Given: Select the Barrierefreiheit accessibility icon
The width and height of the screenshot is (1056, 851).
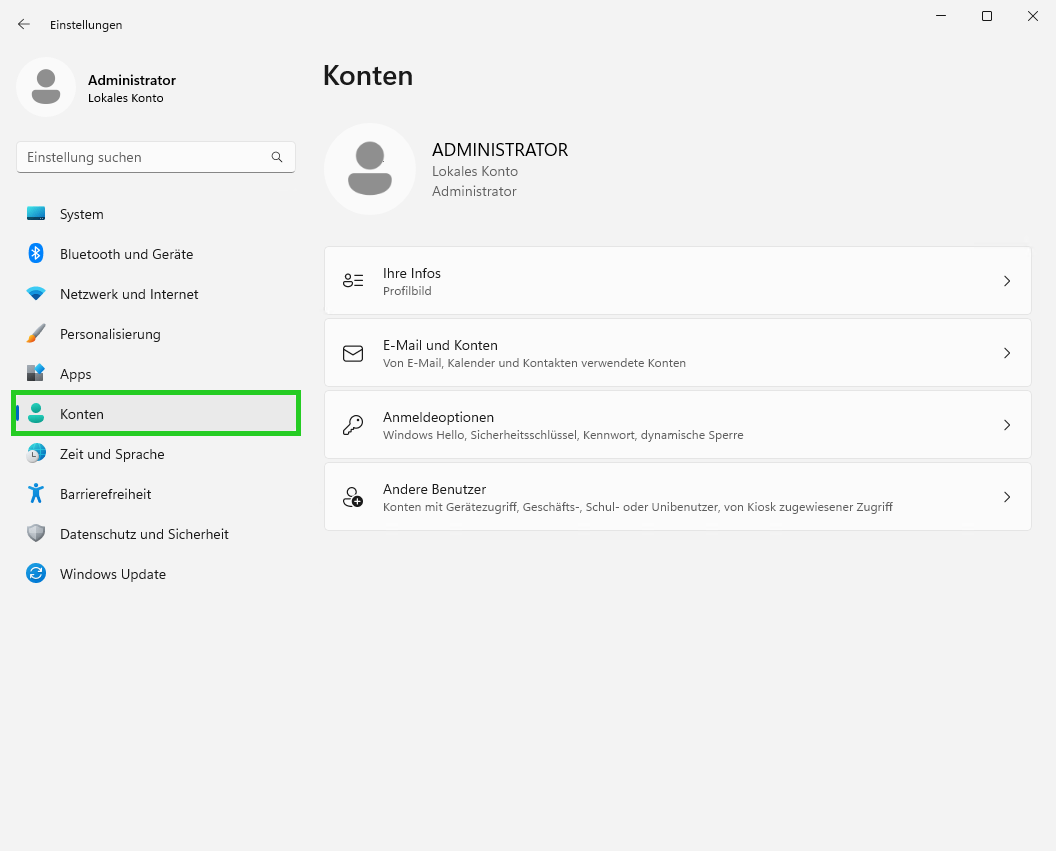Looking at the screenshot, I should [35, 494].
